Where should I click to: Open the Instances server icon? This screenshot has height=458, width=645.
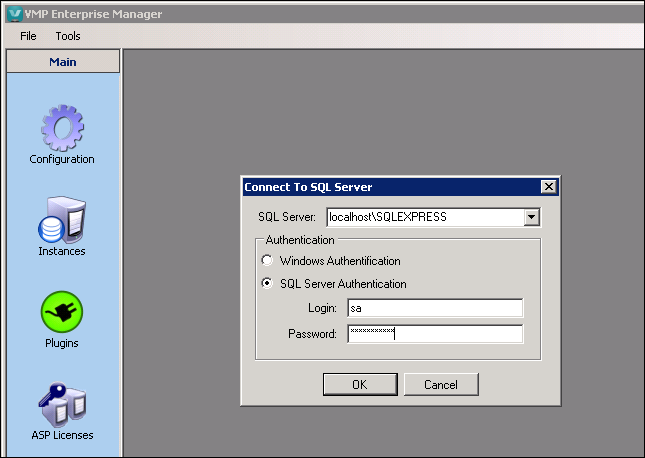click(62, 220)
